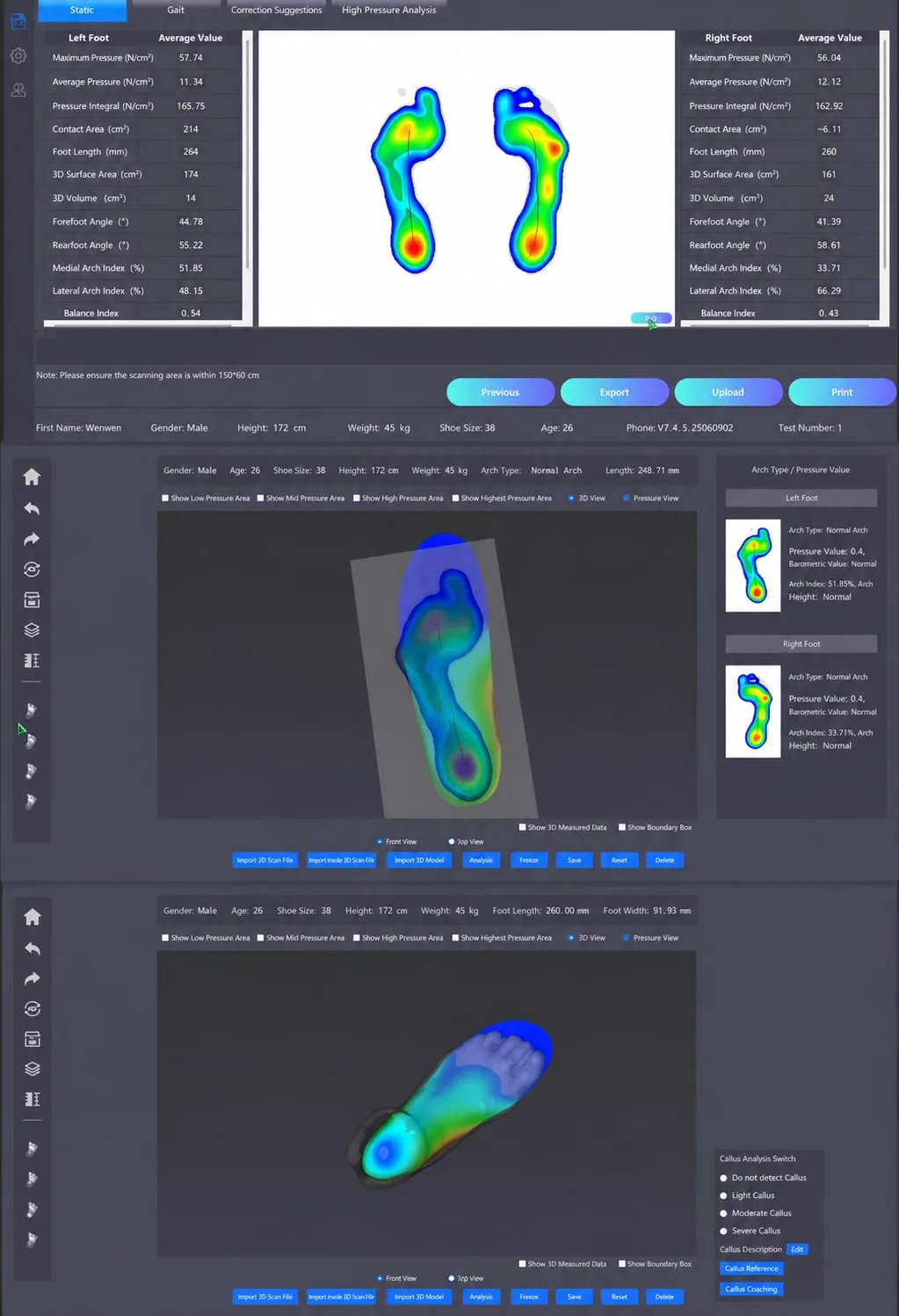Click the redo arrow in the arch-type panel sidebar
The width and height of the screenshot is (899, 1316).
click(x=32, y=539)
